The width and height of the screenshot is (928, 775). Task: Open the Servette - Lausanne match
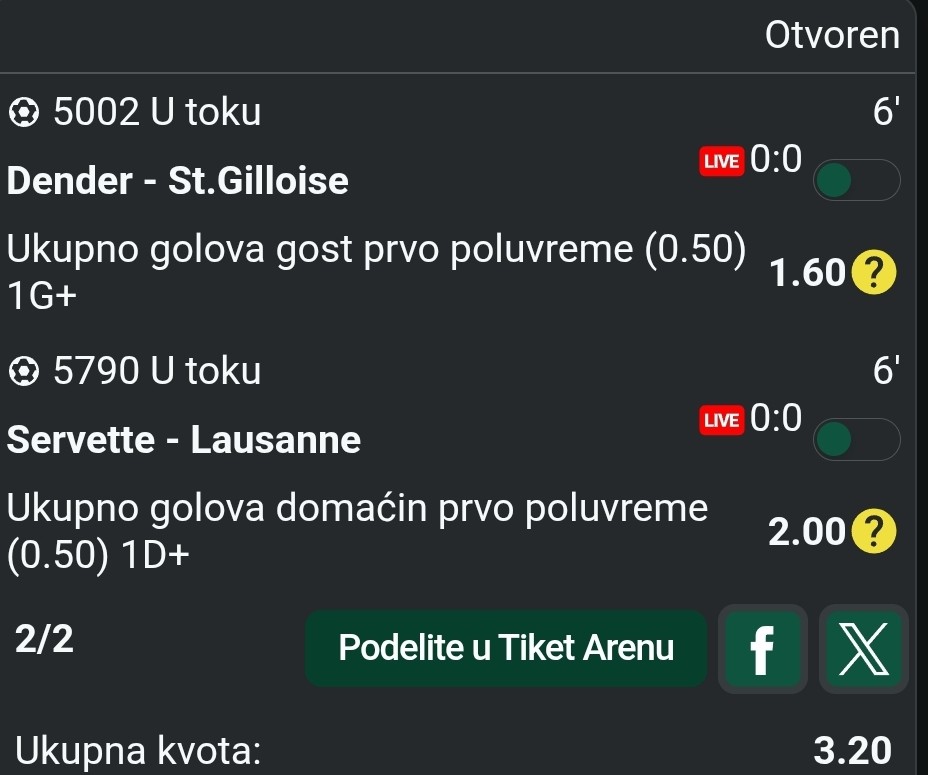pyautogui.click(x=184, y=440)
